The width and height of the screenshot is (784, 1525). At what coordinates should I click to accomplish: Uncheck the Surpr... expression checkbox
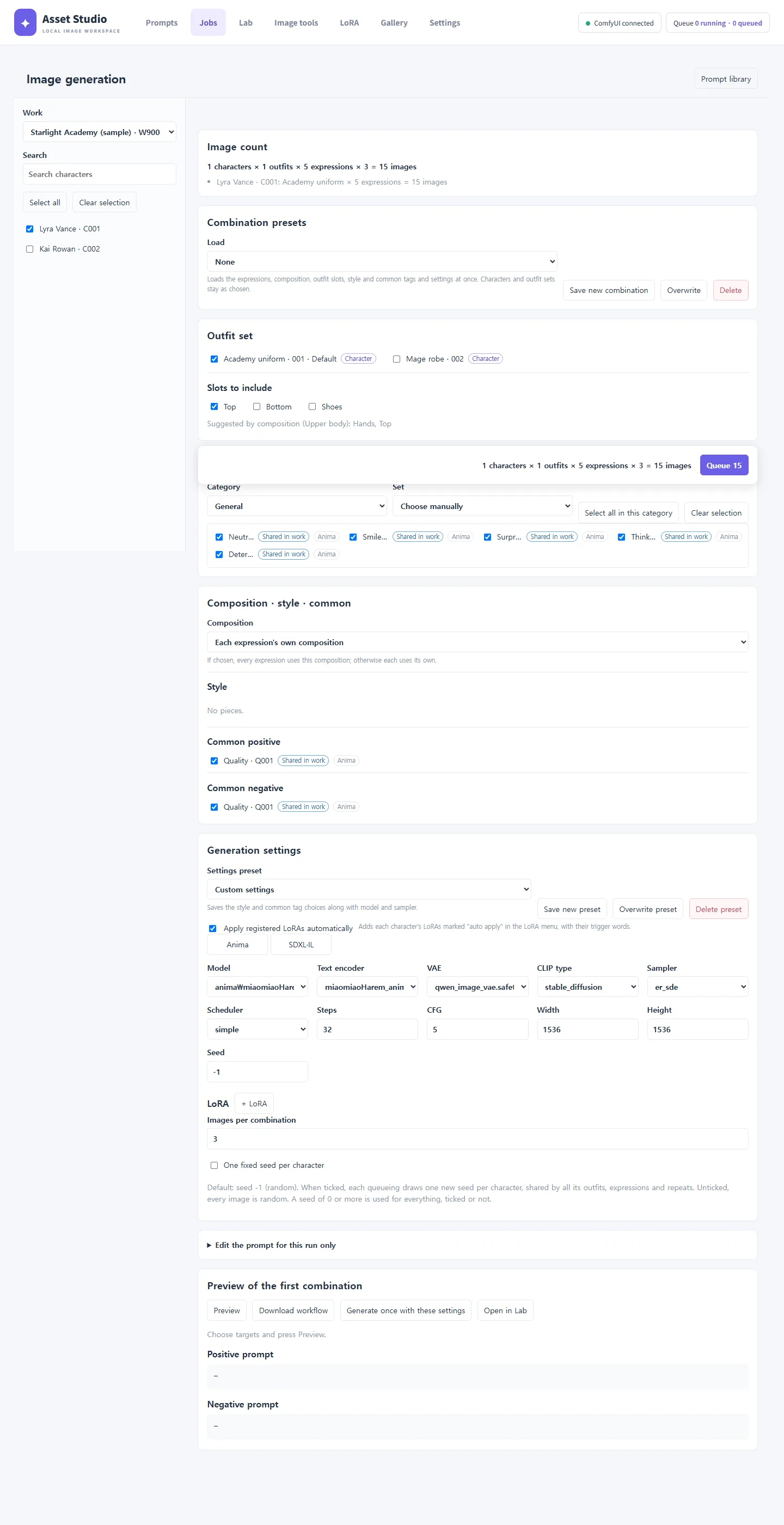[x=487, y=537]
